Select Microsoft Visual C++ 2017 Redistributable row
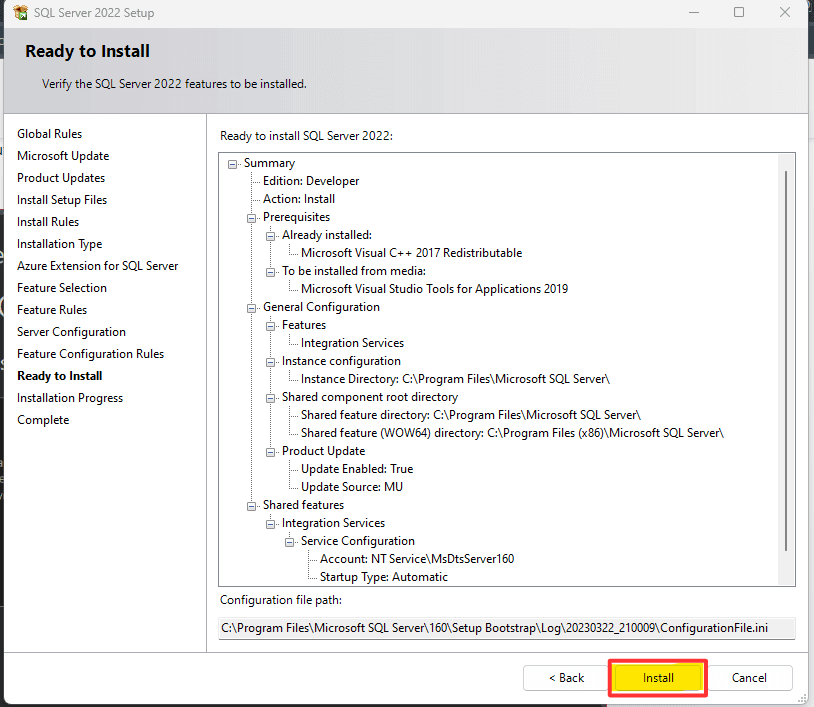Image resolution: width=814 pixels, height=707 pixels. click(x=411, y=253)
